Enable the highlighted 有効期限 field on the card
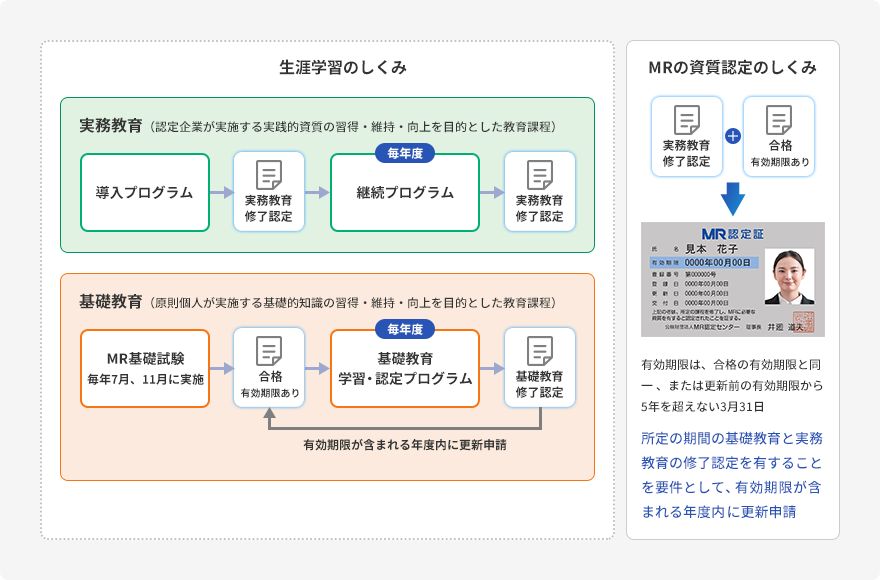880x580 pixels. coord(703,262)
